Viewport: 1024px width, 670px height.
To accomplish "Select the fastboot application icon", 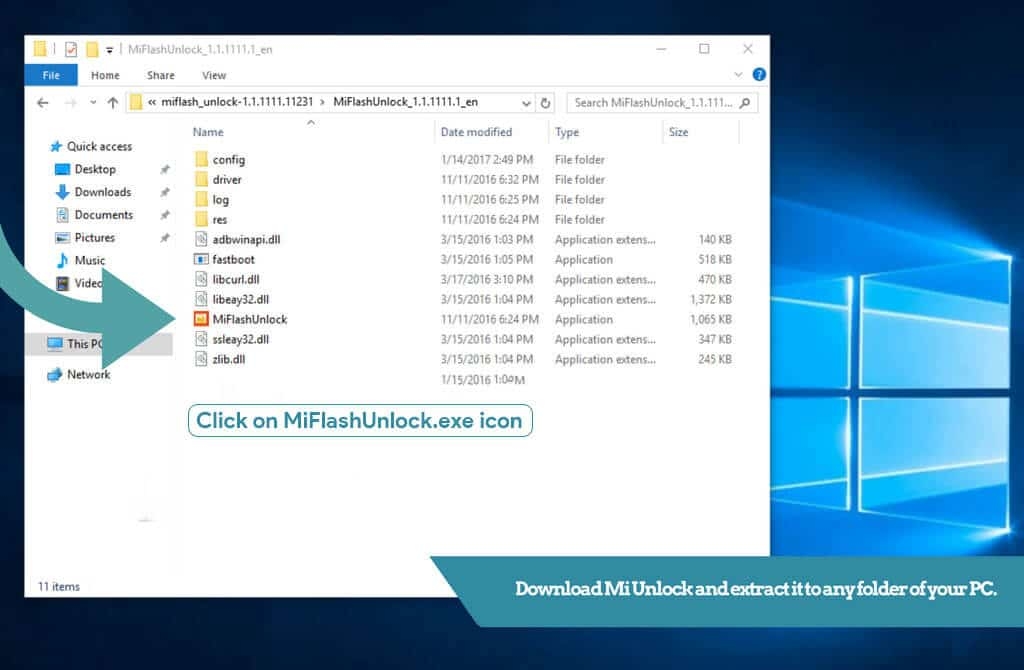I will 201,259.
